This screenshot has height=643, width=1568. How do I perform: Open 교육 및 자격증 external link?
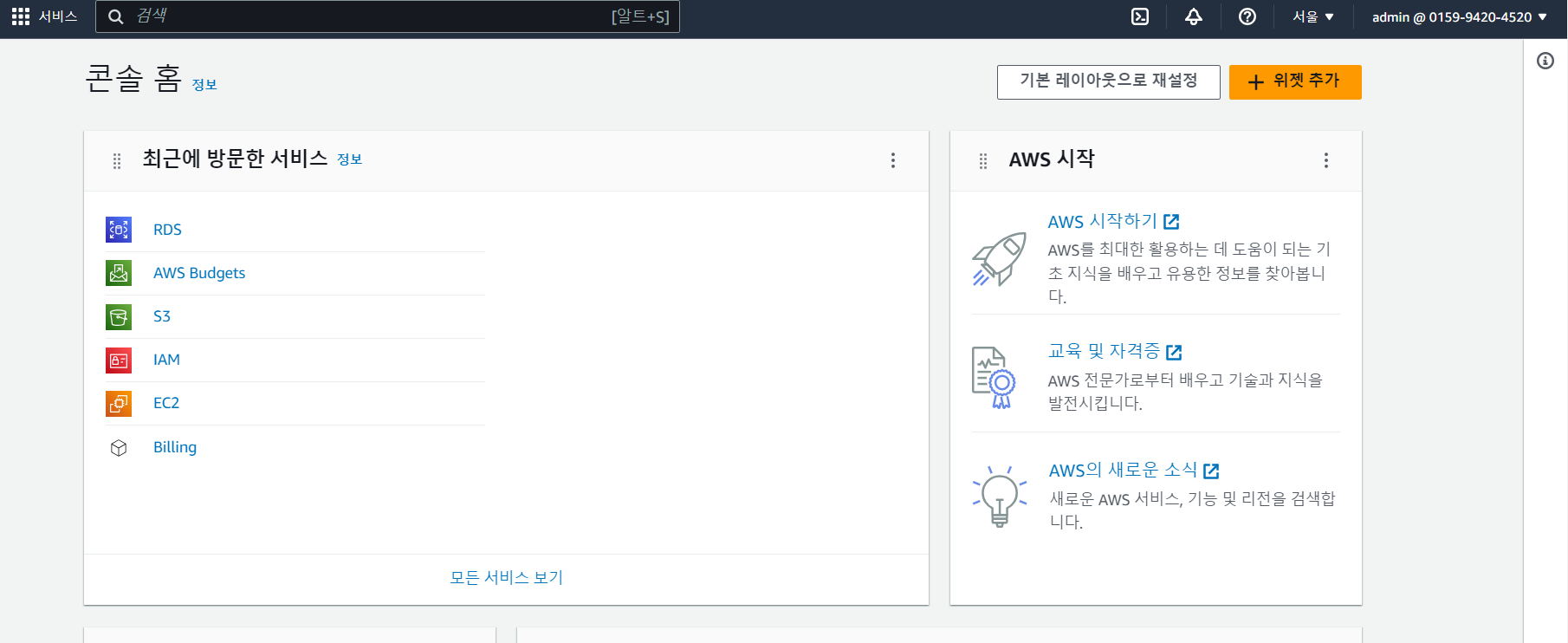point(1115,351)
